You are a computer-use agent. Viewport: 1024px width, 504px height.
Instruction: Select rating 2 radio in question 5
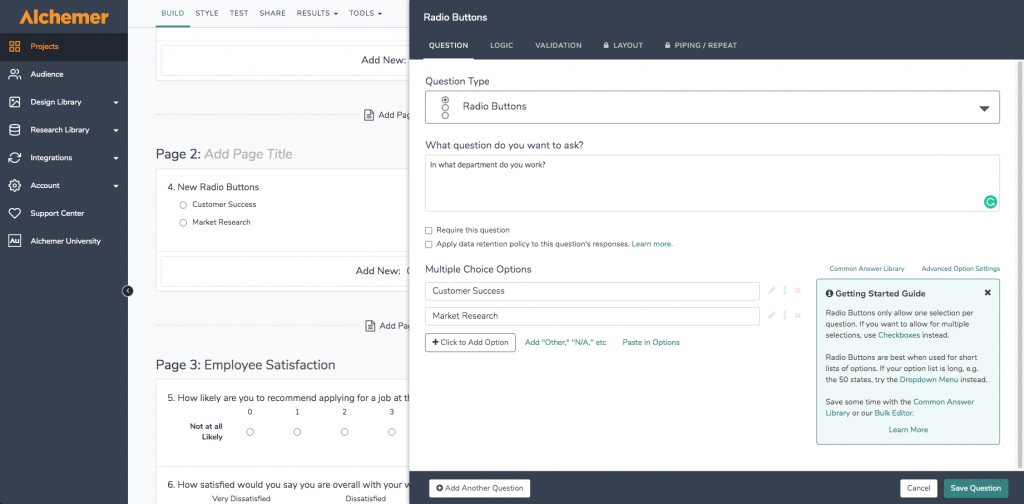tap(344, 432)
